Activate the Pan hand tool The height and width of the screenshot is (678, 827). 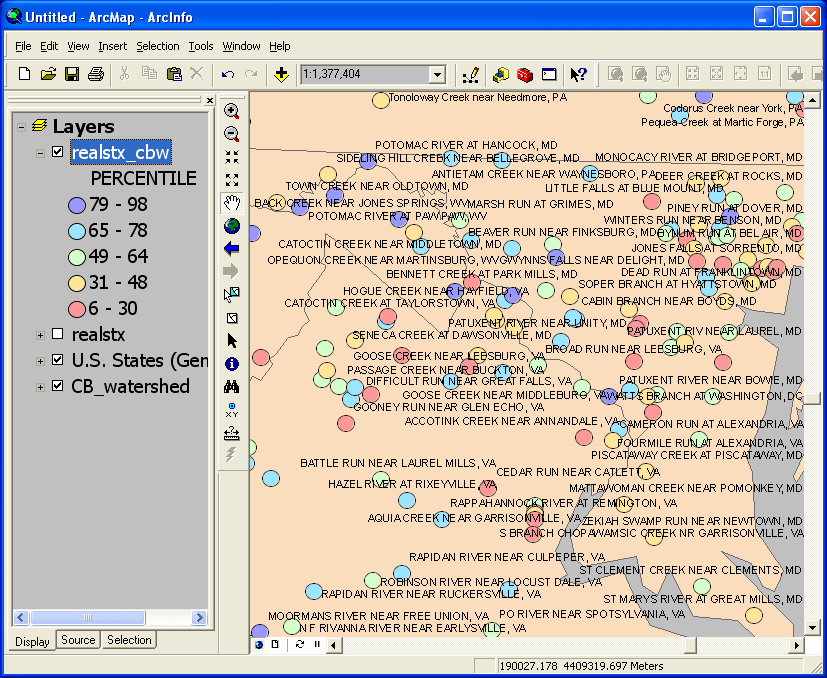point(232,202)
